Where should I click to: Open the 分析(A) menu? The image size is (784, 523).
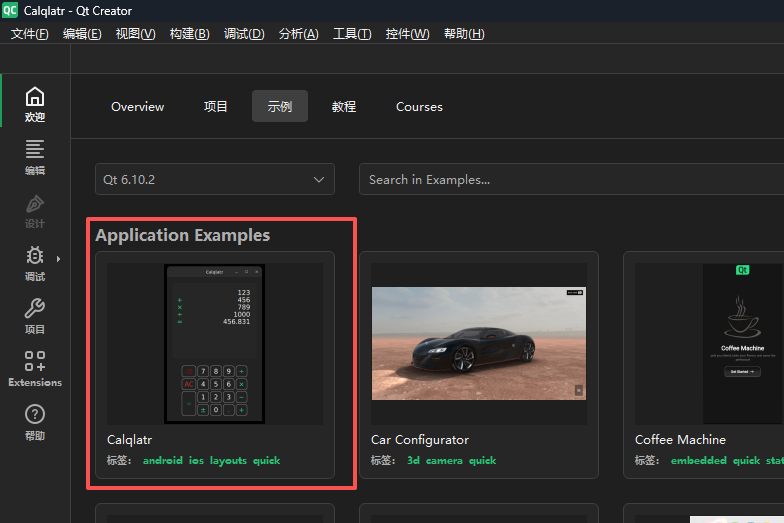[298, 34]
